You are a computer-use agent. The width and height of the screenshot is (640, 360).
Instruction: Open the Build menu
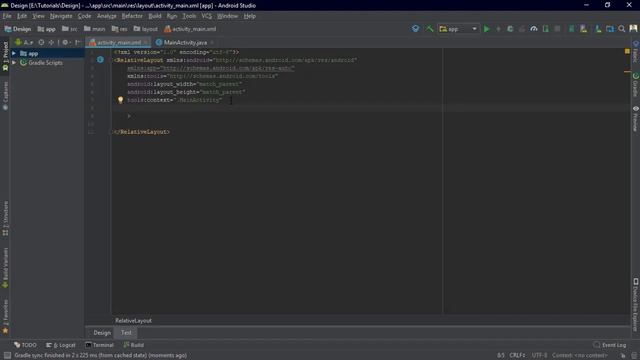pyautogui.click(x=155, y=16)
